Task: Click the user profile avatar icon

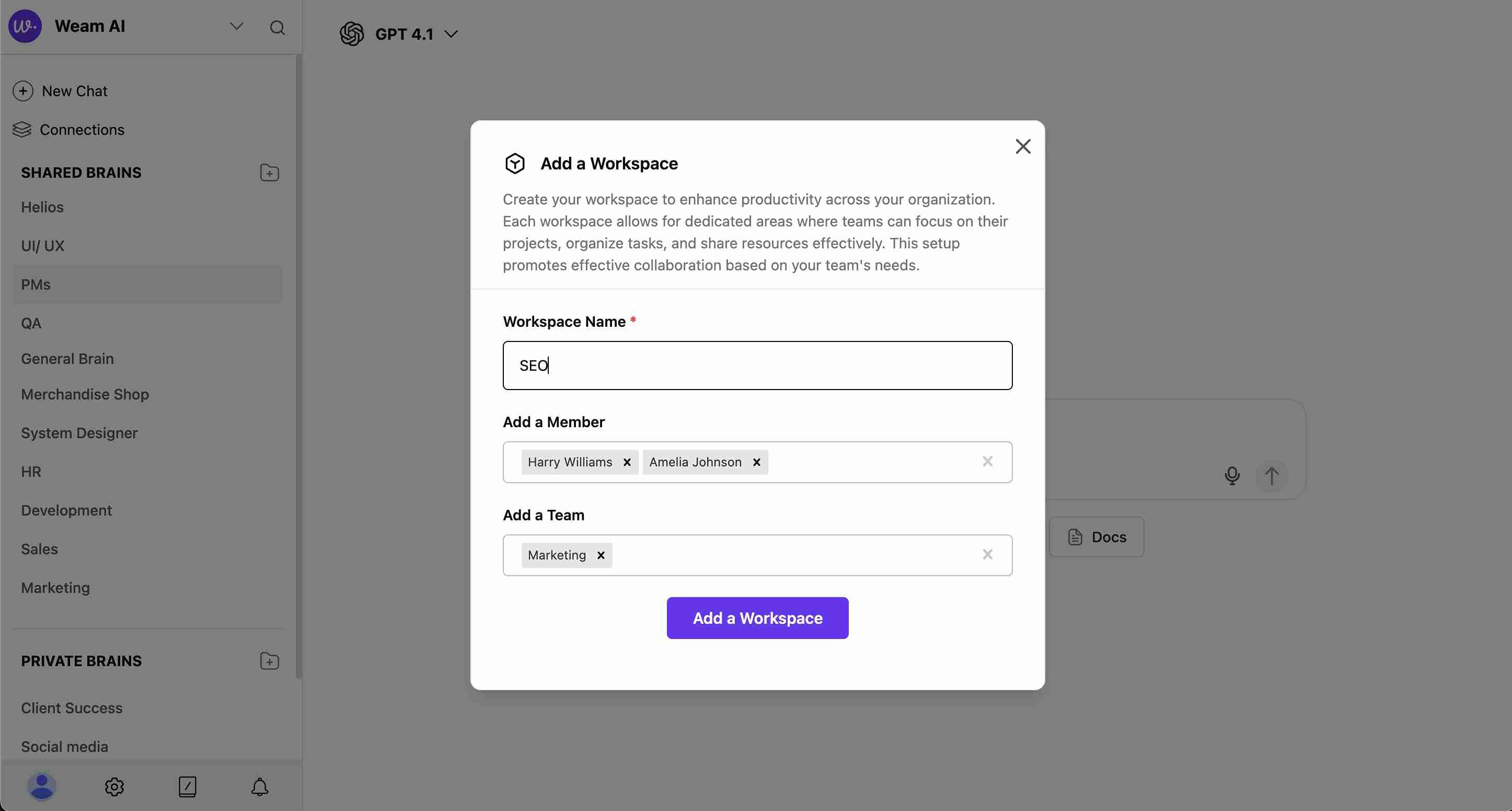Action: click(42, 786)
